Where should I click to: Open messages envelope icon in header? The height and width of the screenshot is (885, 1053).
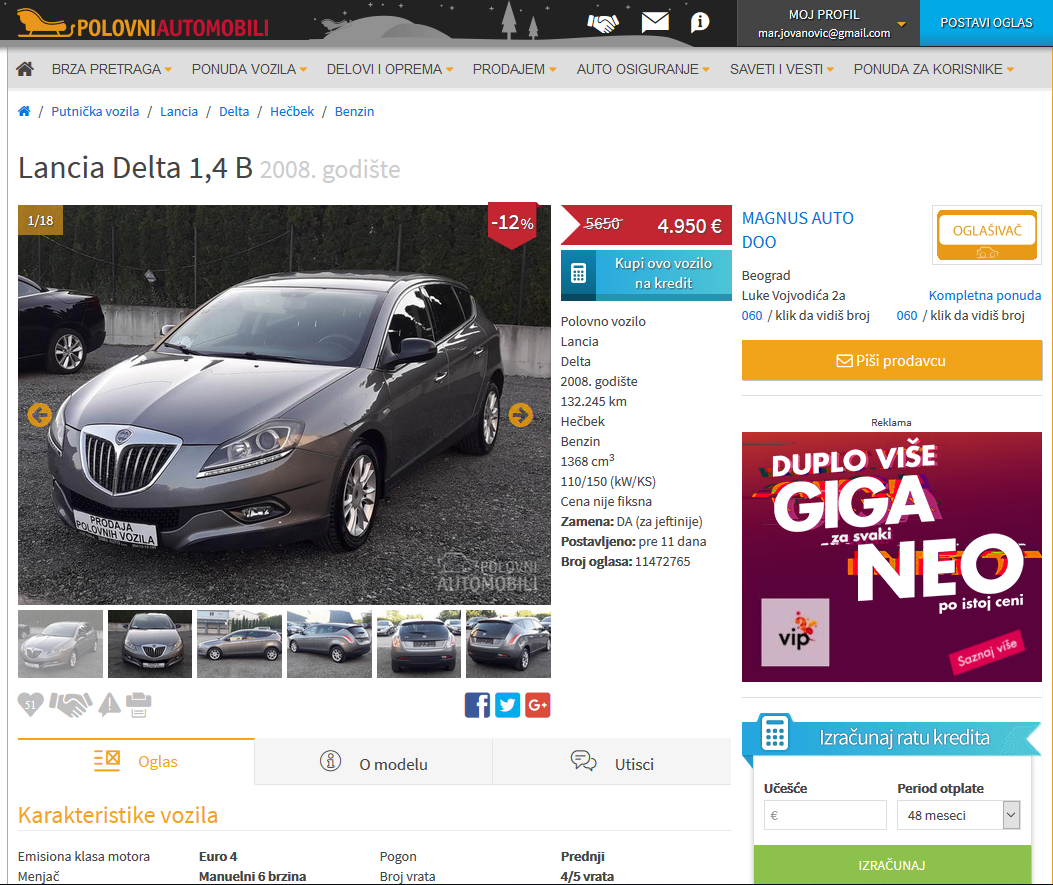655,22
